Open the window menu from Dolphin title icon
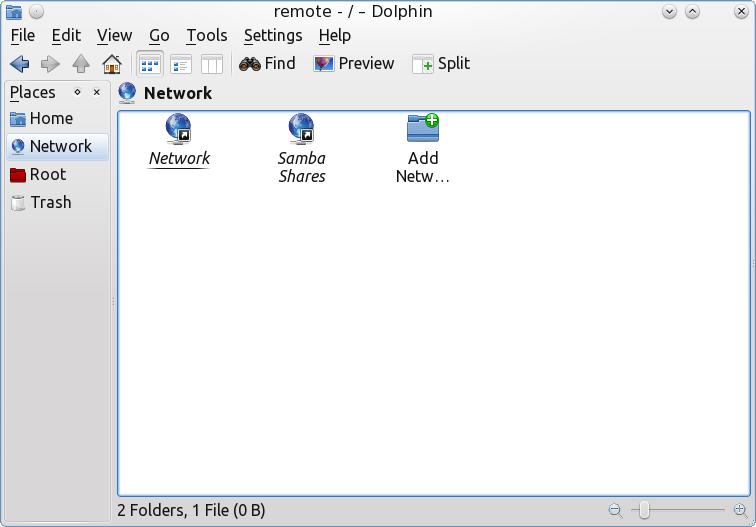 [x=14, y=12]
